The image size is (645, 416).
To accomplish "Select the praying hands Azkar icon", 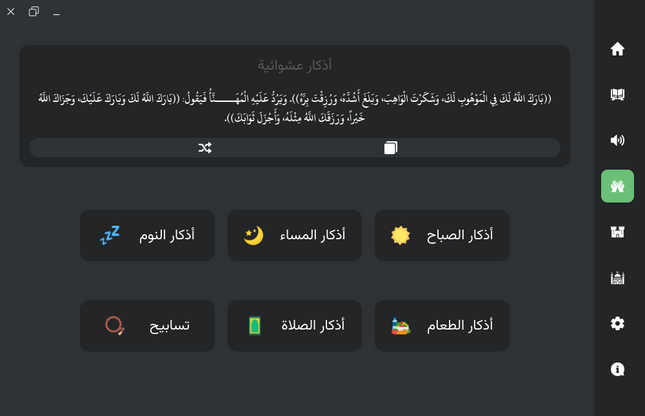I will pos(617,186).
